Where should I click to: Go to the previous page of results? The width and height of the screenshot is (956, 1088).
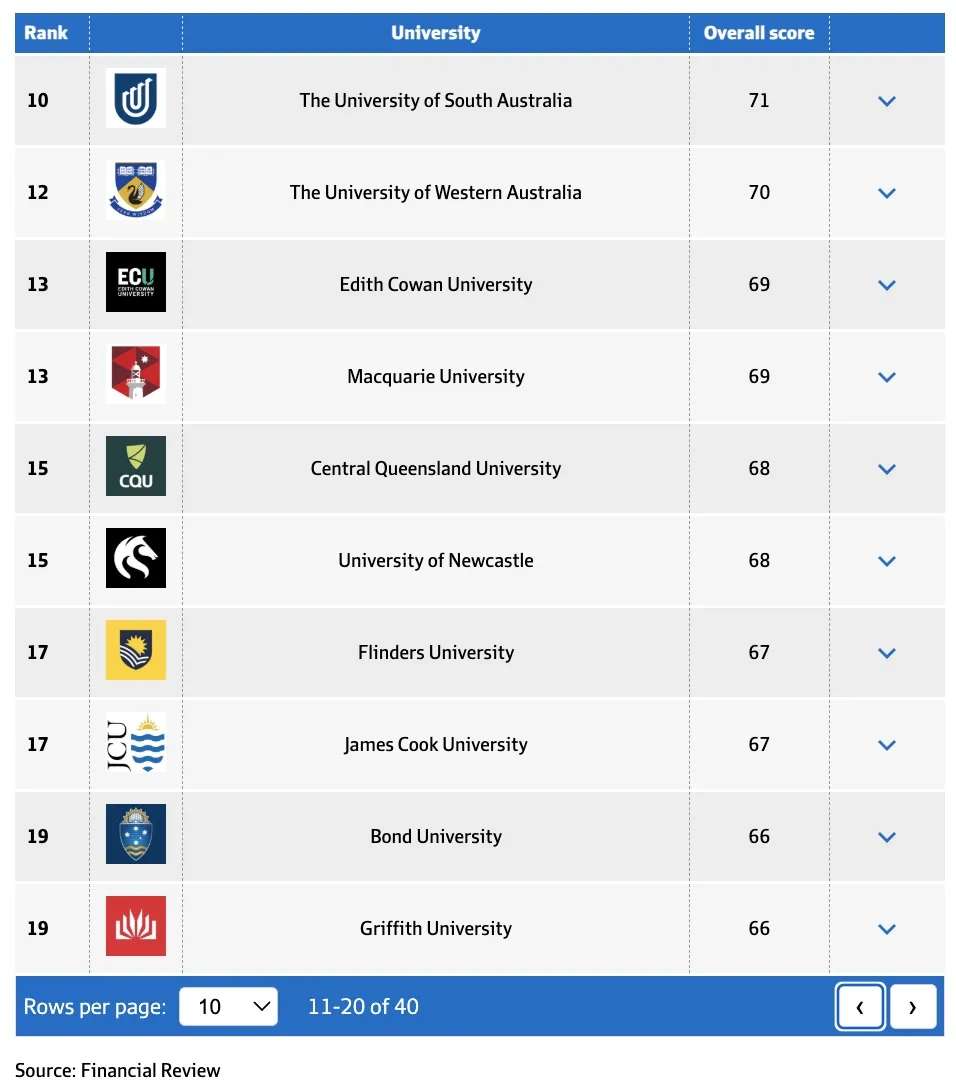[860, 1007]
